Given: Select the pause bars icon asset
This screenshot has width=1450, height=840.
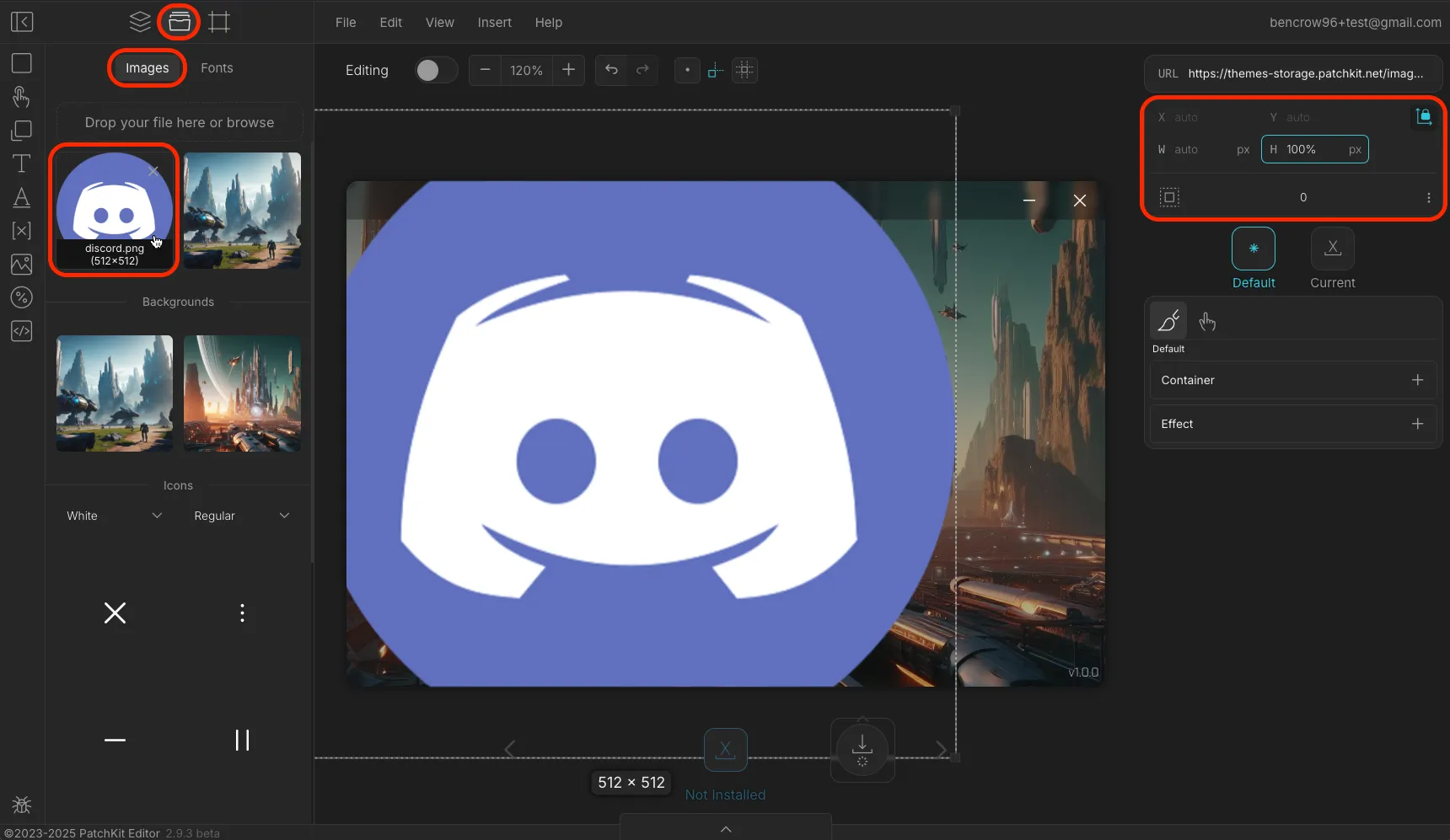Looking at the screenshot, I should pos(242,741).
